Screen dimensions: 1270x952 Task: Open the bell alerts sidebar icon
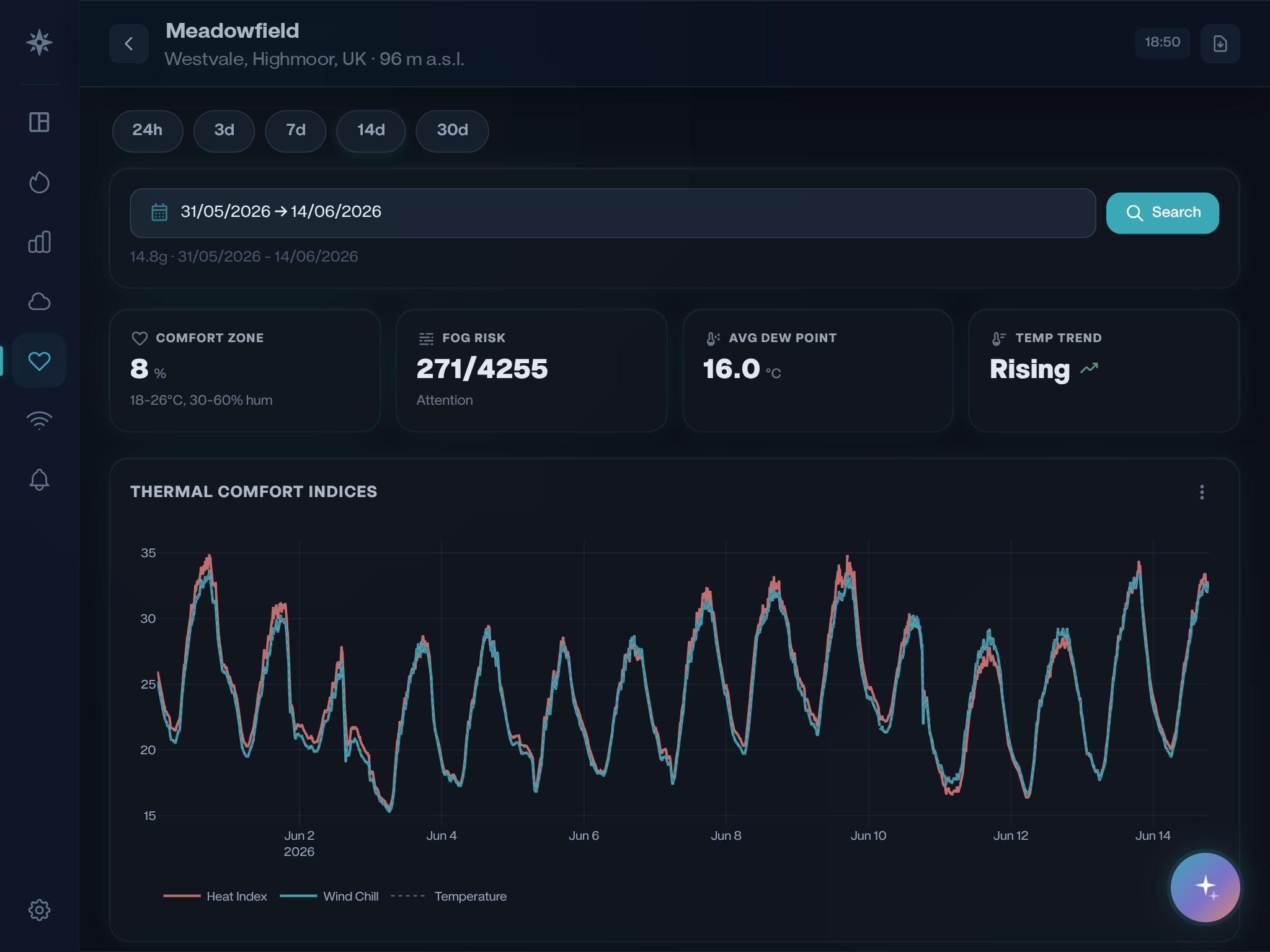click(39, 480)
